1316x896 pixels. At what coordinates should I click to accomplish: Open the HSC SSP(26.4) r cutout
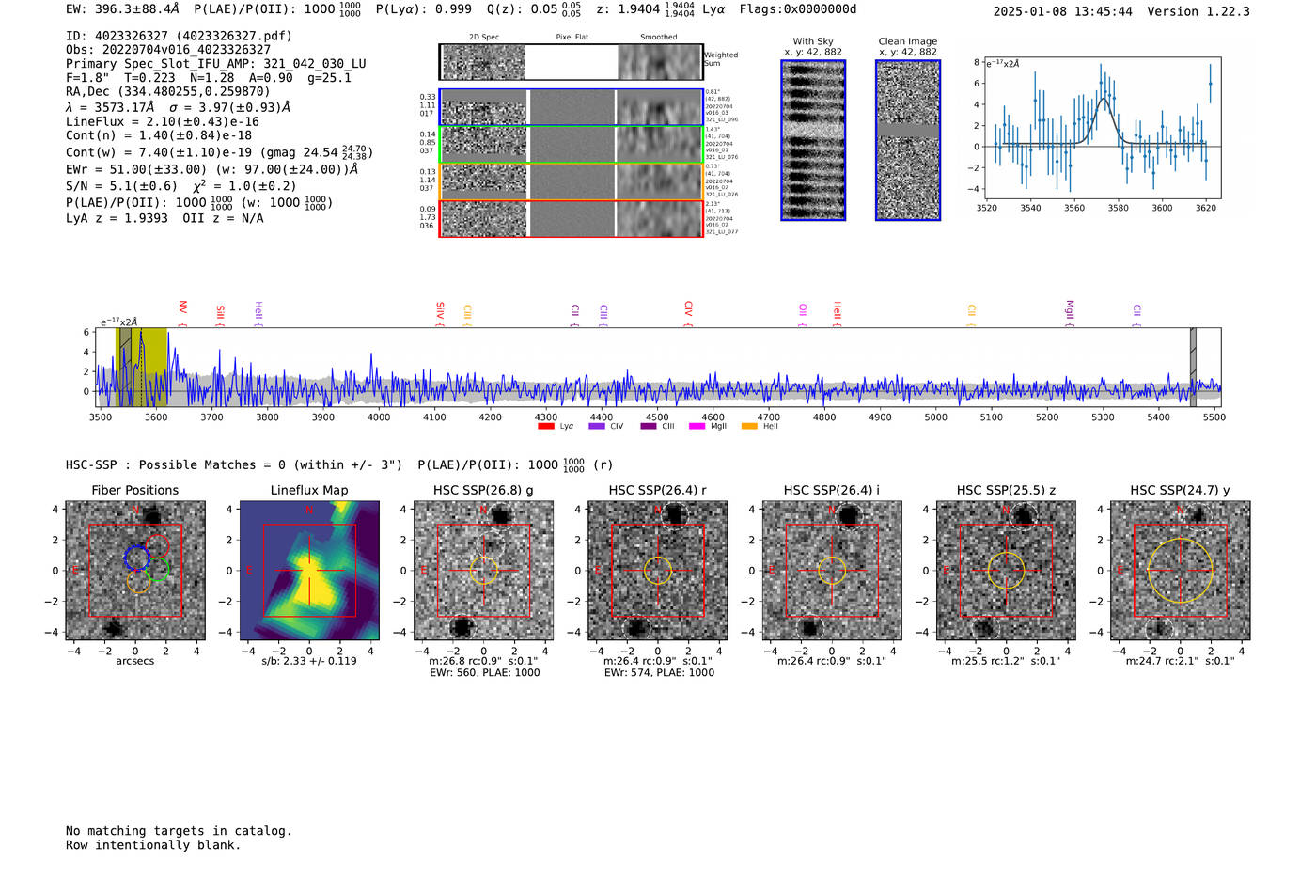point(657,571)
